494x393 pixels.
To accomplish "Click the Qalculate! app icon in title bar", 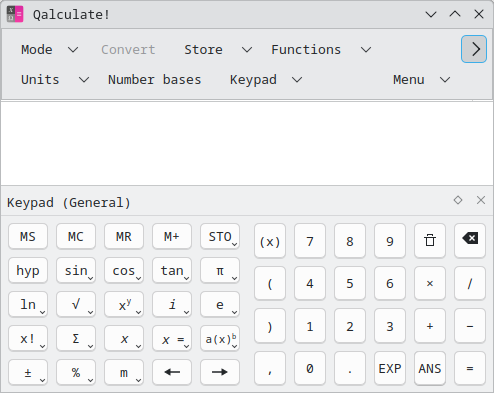I will point(15,14).
